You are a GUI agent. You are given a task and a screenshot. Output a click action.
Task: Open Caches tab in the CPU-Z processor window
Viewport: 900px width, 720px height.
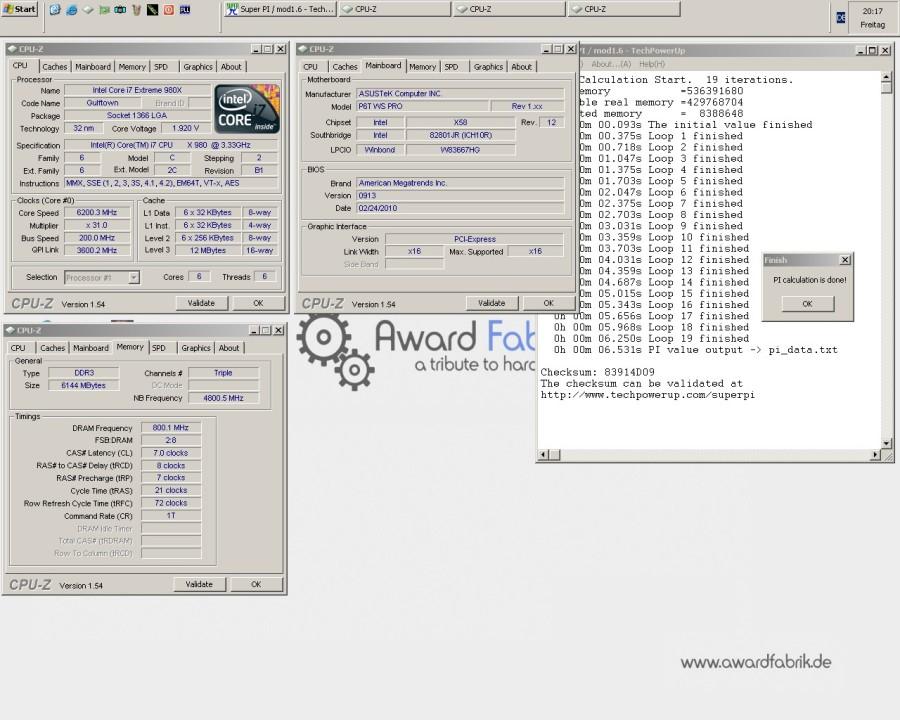pos(55,67)
